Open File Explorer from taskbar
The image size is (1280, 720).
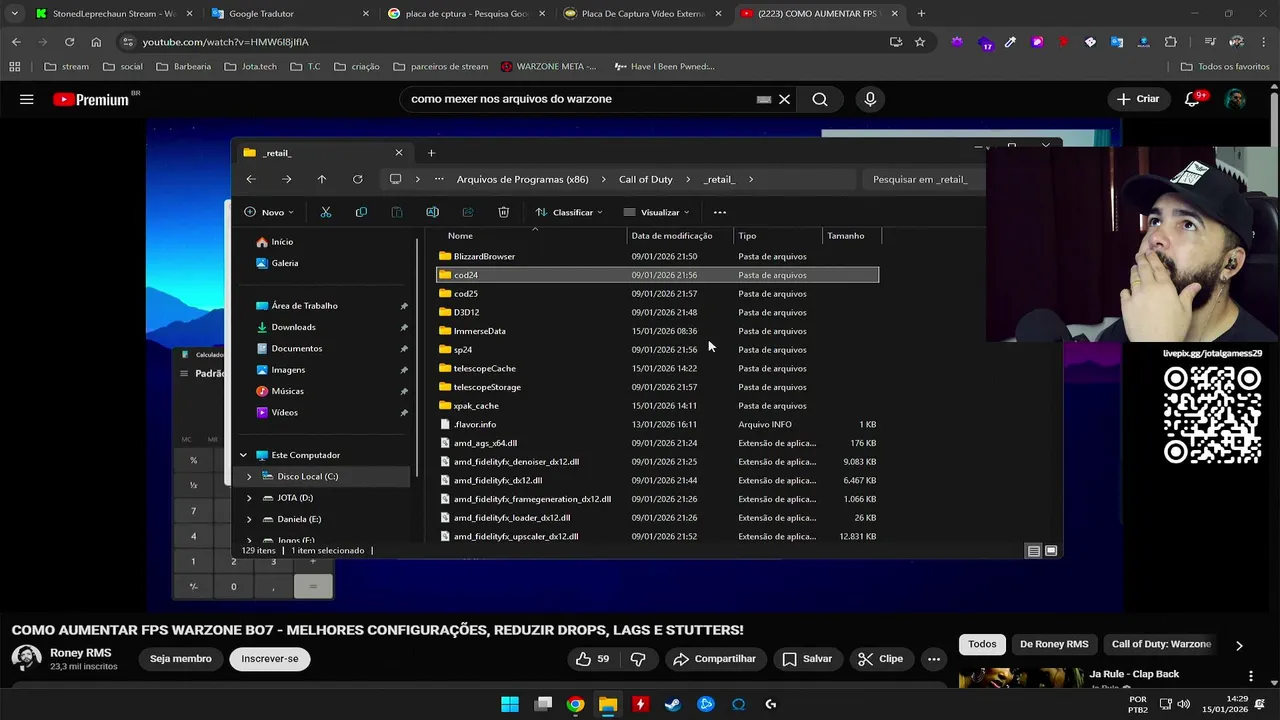[608, 704]
